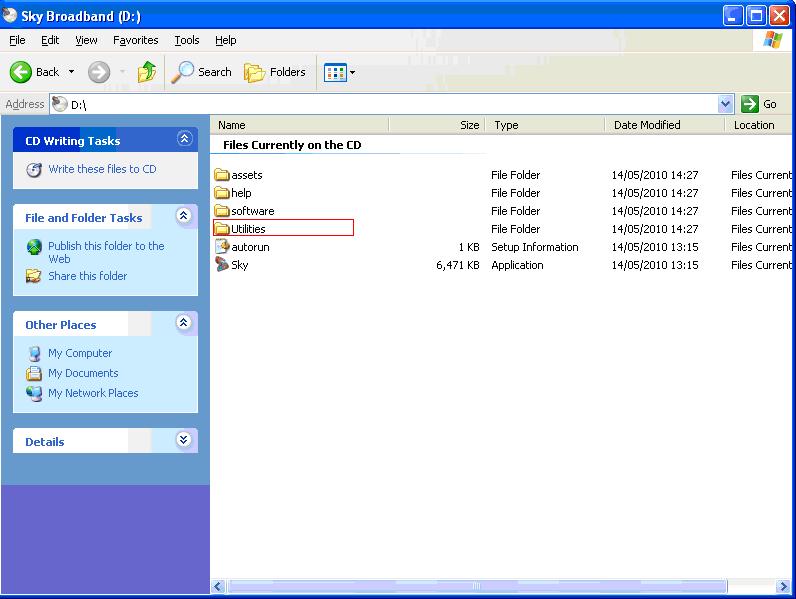Click the green Back arrow icon

(21, 72)
